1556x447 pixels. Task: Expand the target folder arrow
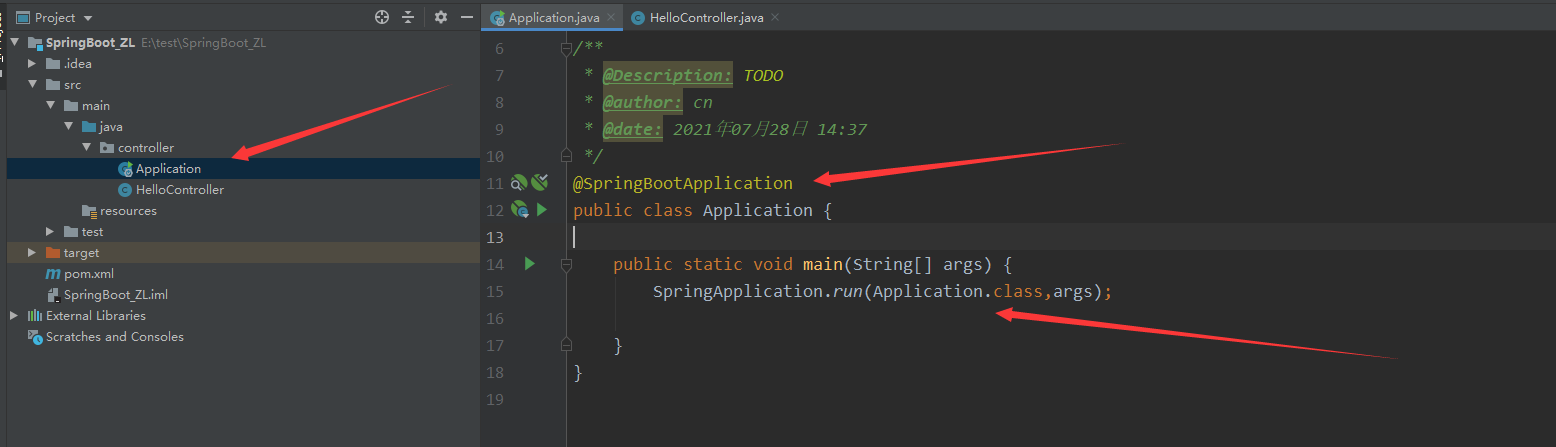pos(32,253)
